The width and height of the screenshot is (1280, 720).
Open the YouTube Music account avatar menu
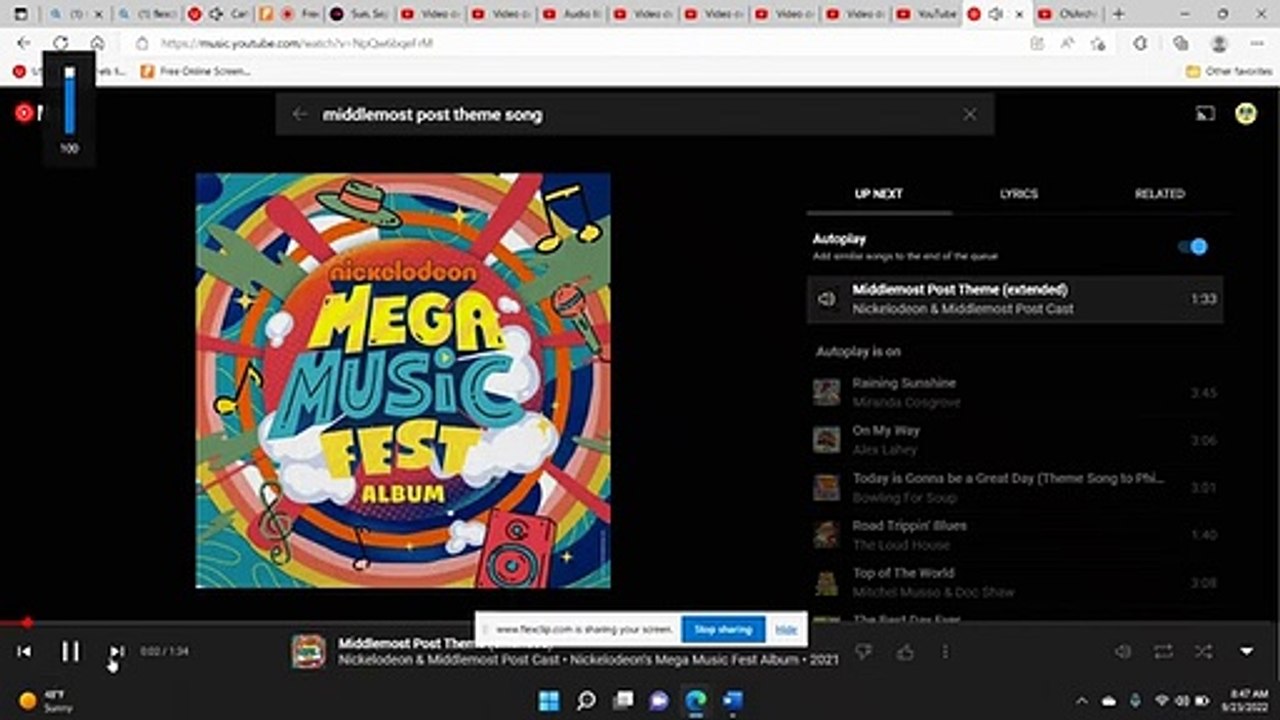[x=1246, y=113]
